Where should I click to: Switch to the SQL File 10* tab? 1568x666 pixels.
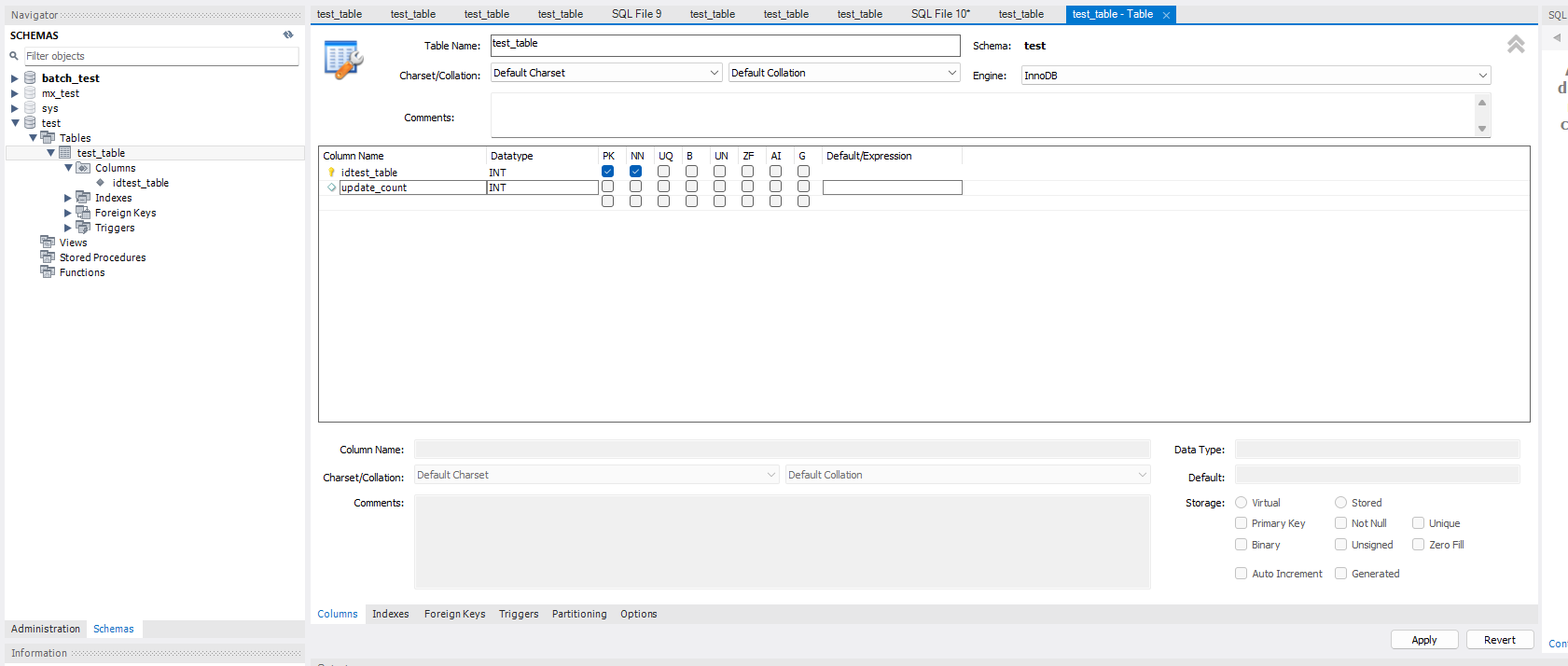point(940,14)
